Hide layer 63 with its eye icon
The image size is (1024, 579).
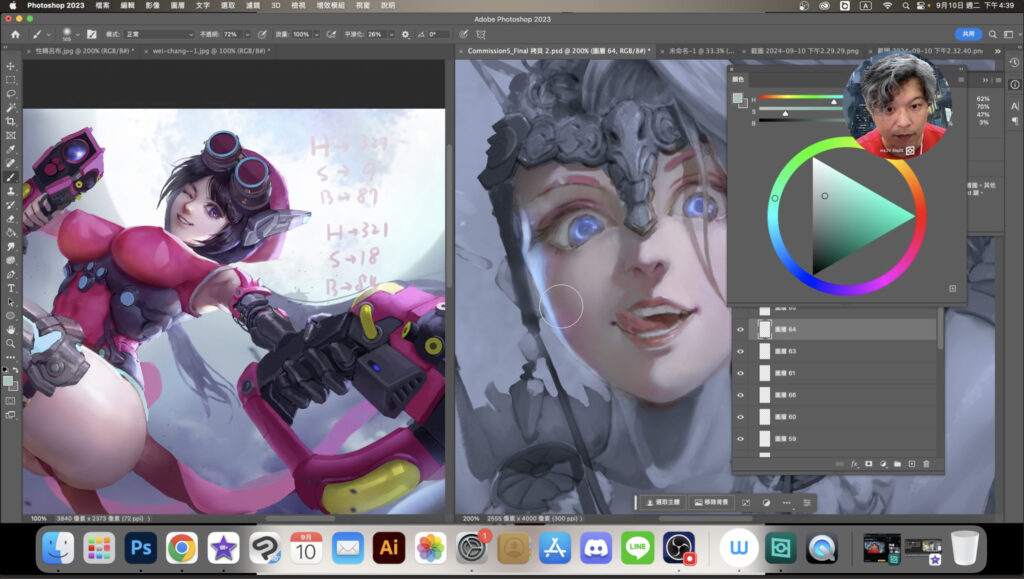click(740, 351)
